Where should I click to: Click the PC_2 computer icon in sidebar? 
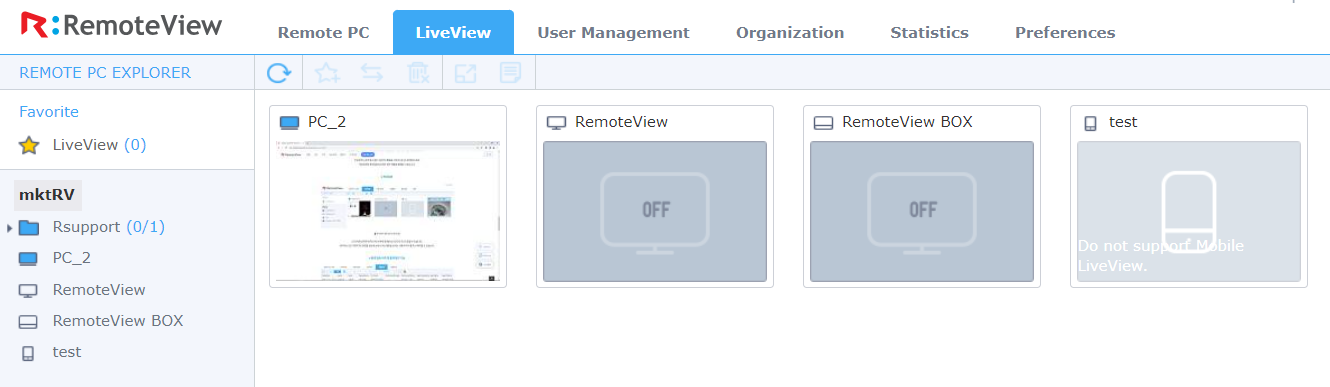pyautogui.click(x=29, y=258)
